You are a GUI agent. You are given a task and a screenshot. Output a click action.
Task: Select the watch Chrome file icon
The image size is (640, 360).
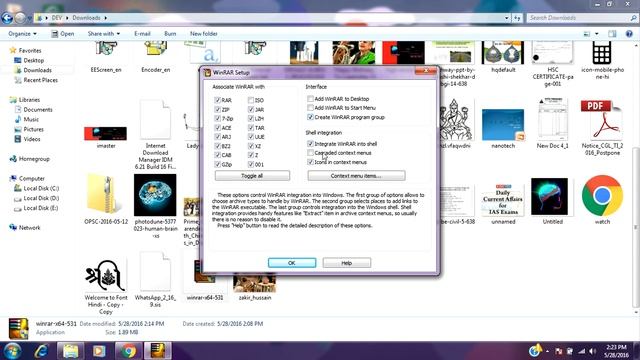[x=602, y=196]
